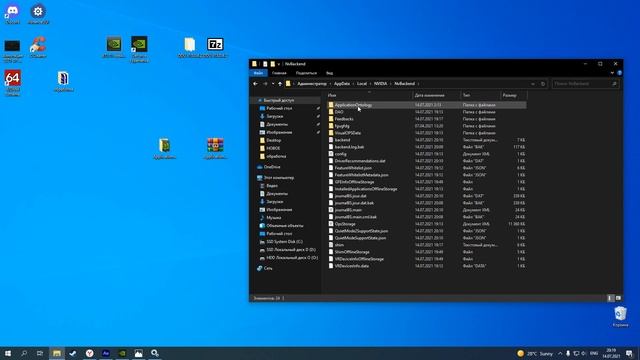Open the Главная ribbon tab

pyautogui.click(x=279, y=73)
